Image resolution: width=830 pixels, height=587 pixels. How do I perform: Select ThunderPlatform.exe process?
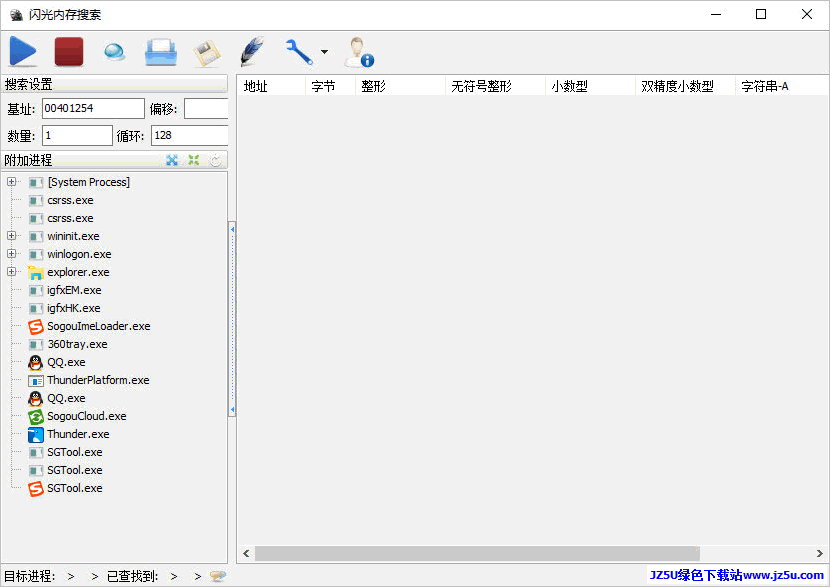(x=98, y=380)
